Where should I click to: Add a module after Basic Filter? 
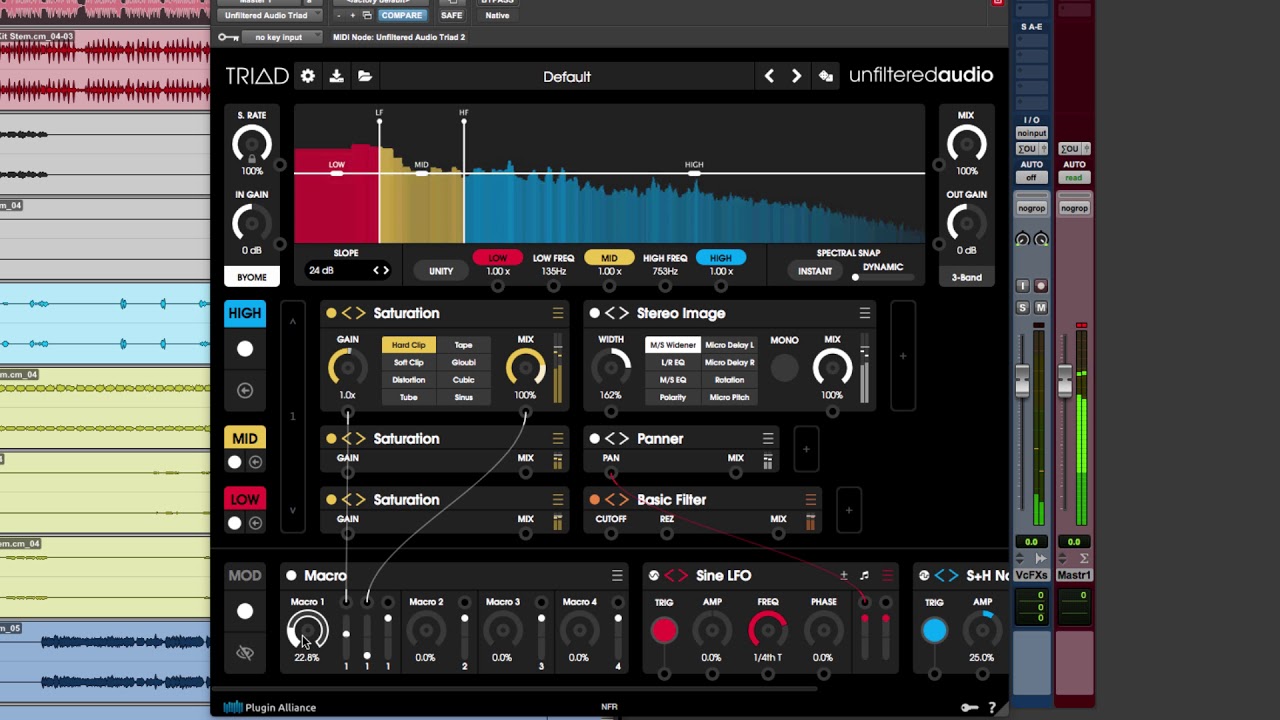pyautogui.click(x=849, y=510)
